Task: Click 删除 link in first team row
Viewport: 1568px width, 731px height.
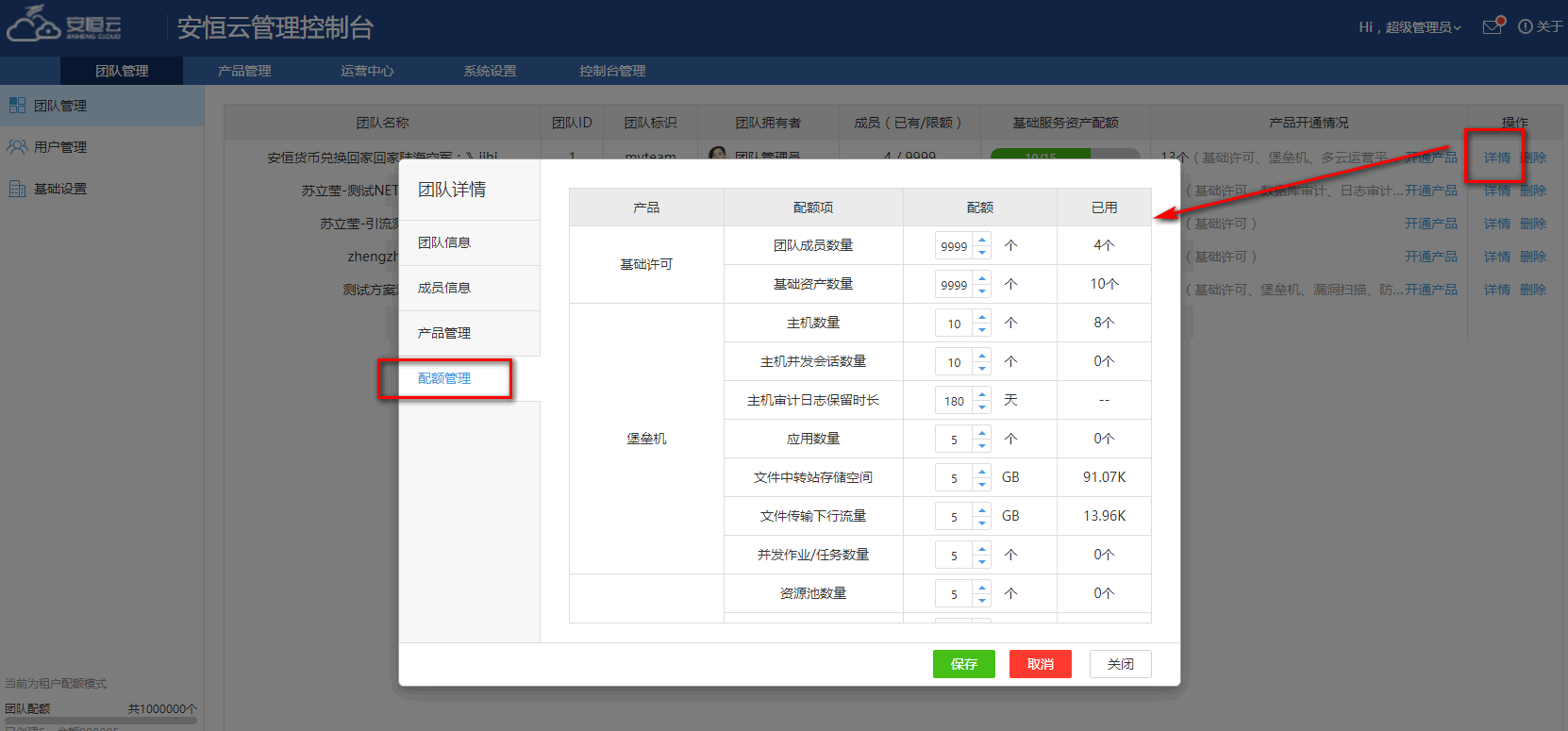Action: (1533, 158)
